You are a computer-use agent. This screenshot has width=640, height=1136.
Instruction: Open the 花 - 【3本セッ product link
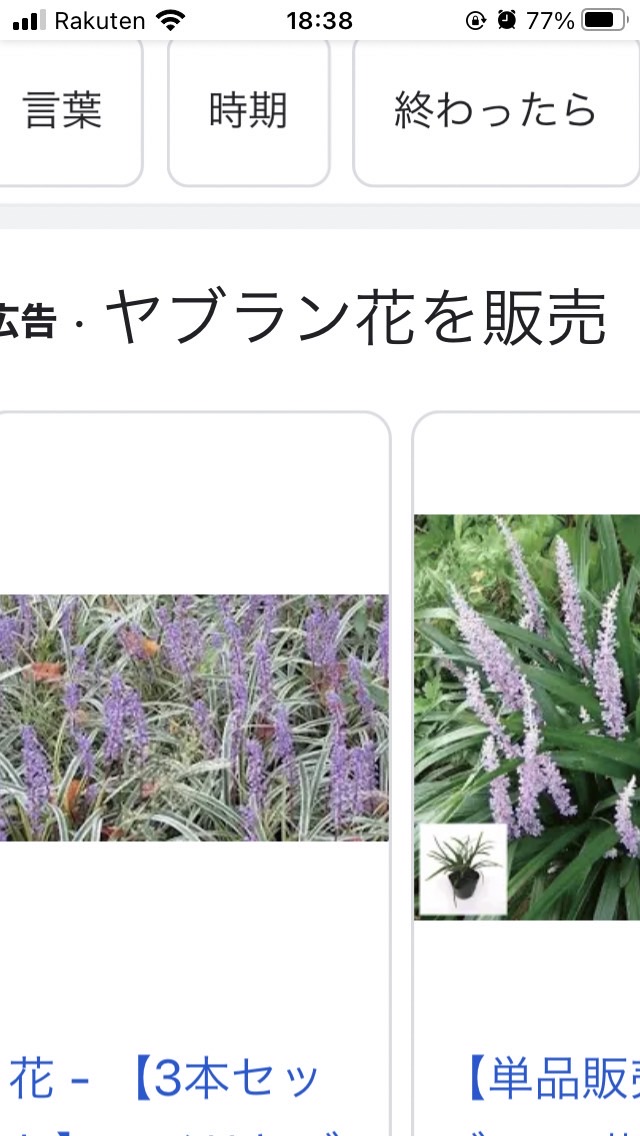[164, 1079]
